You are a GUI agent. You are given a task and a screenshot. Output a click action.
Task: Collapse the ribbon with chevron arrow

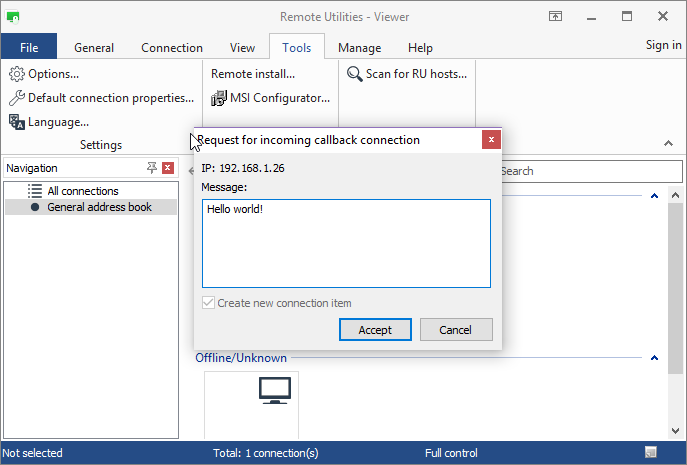pos(668,144)
